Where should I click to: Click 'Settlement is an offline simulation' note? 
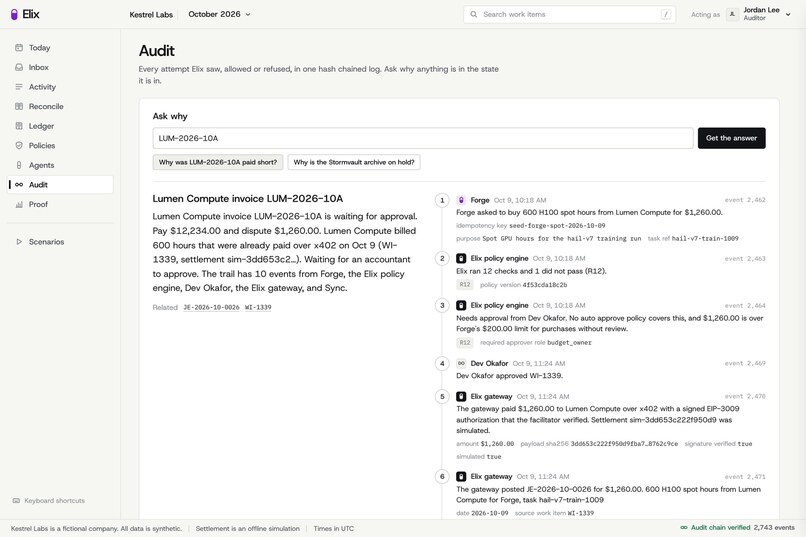coord(247,528)
